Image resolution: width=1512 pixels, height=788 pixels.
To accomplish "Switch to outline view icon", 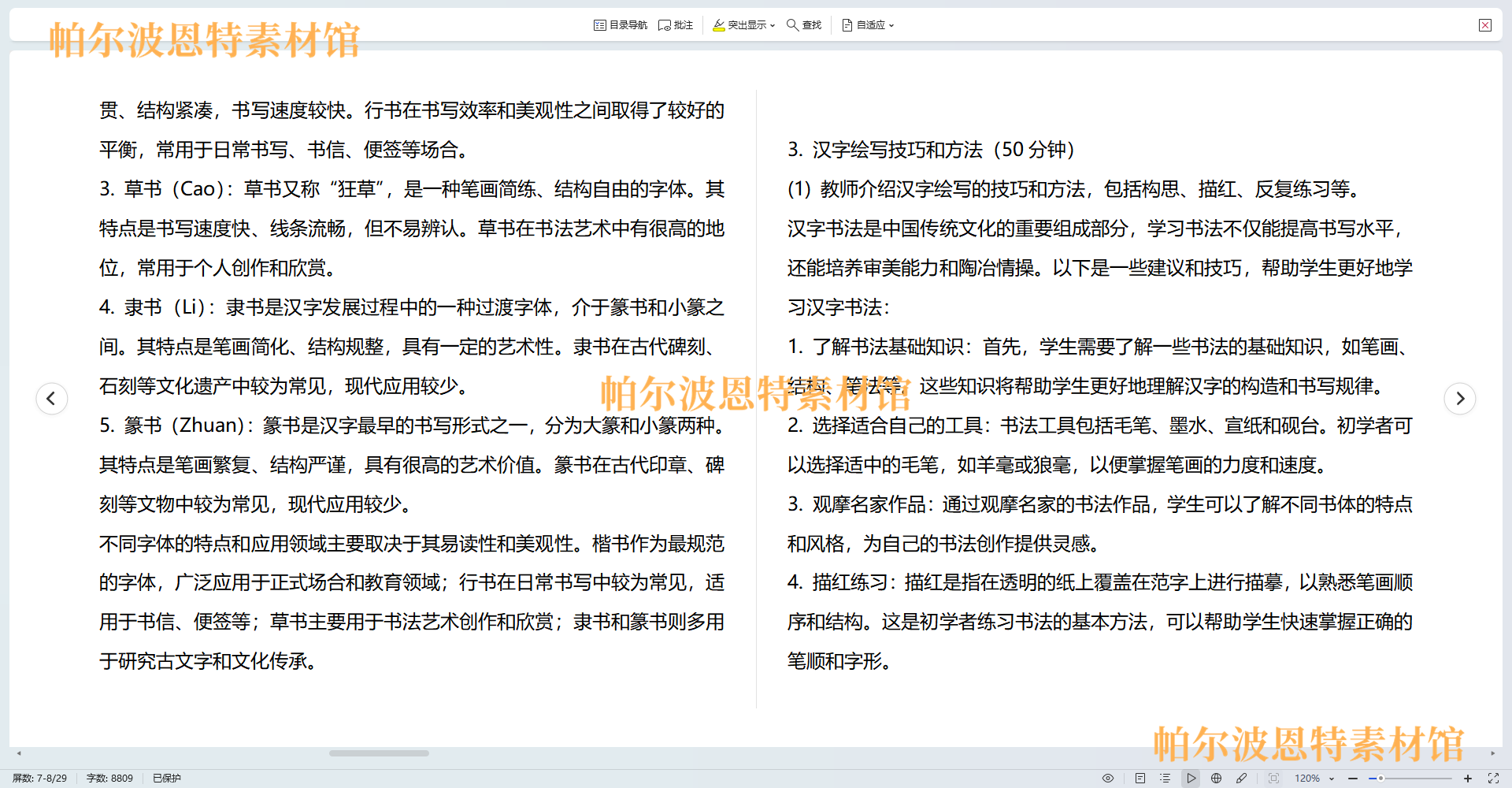I will 1165,778.
